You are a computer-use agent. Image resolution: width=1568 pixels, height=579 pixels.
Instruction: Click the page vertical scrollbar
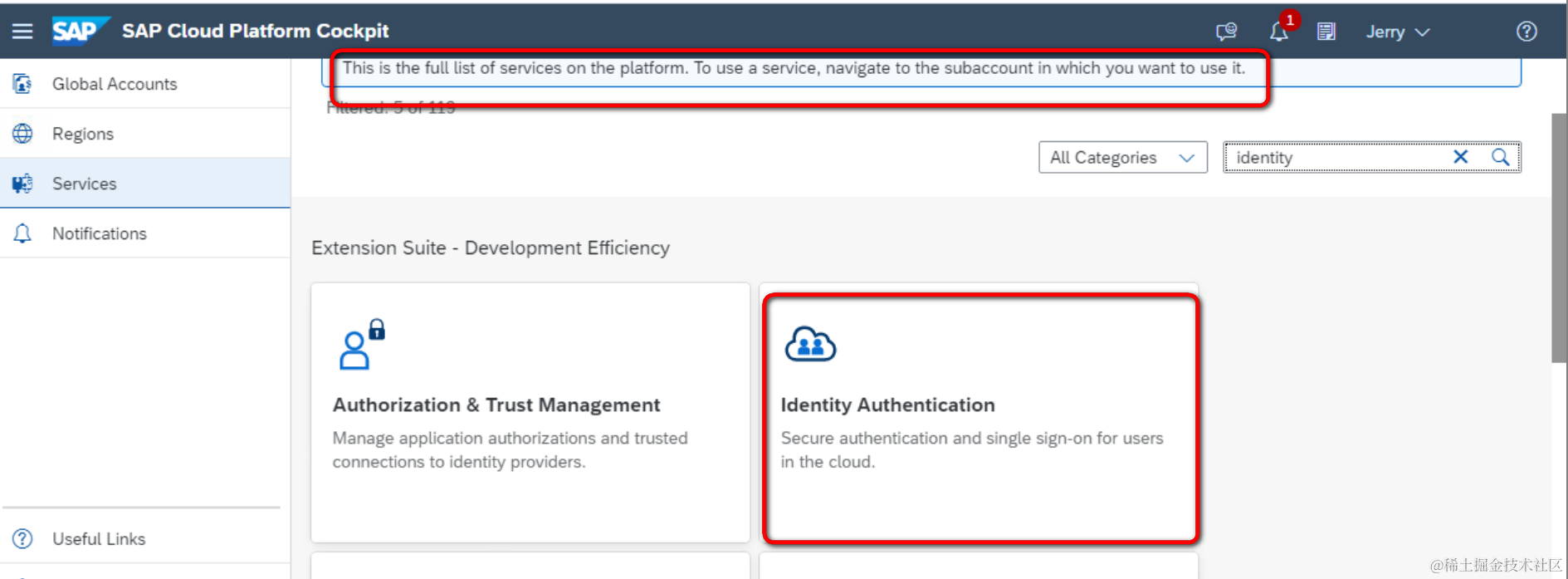1559,238
